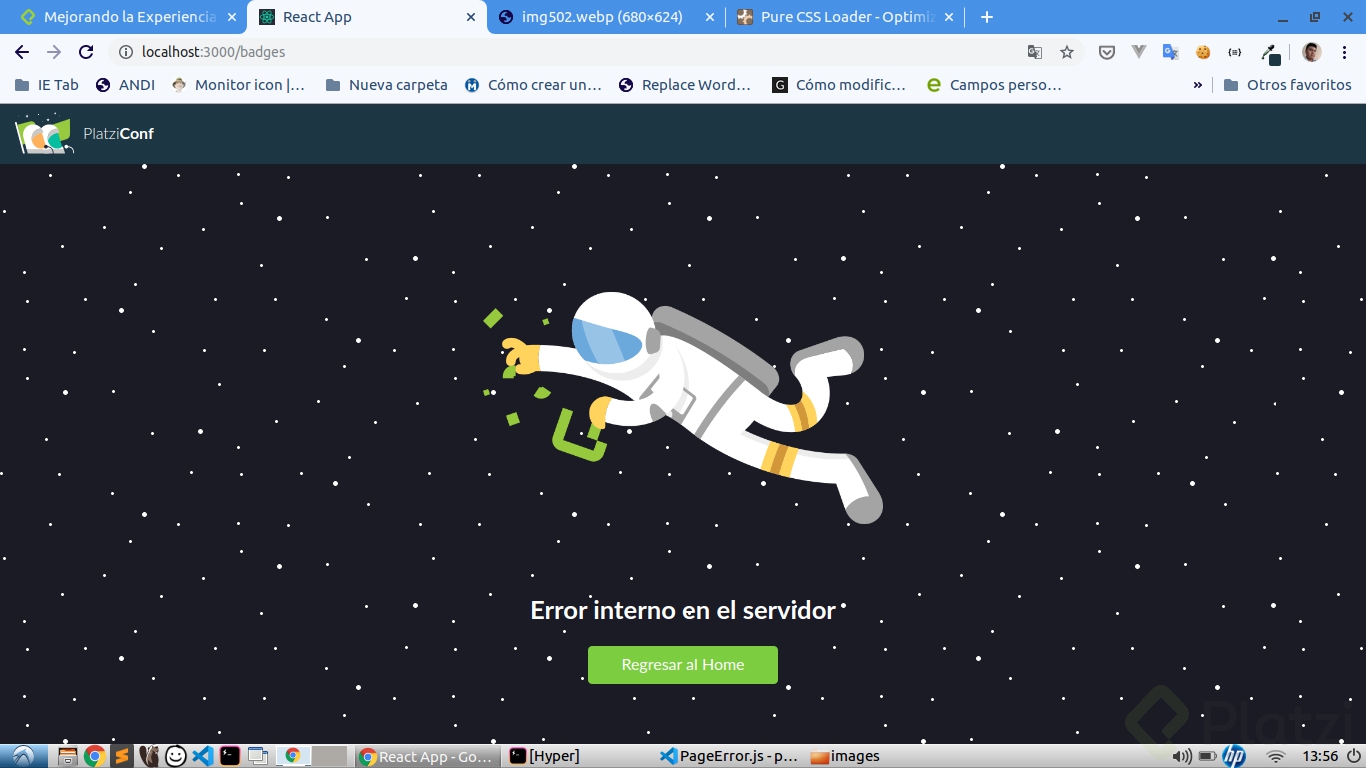Save the current page to Pocket

pyautogui.click(x=1107, y=51)
